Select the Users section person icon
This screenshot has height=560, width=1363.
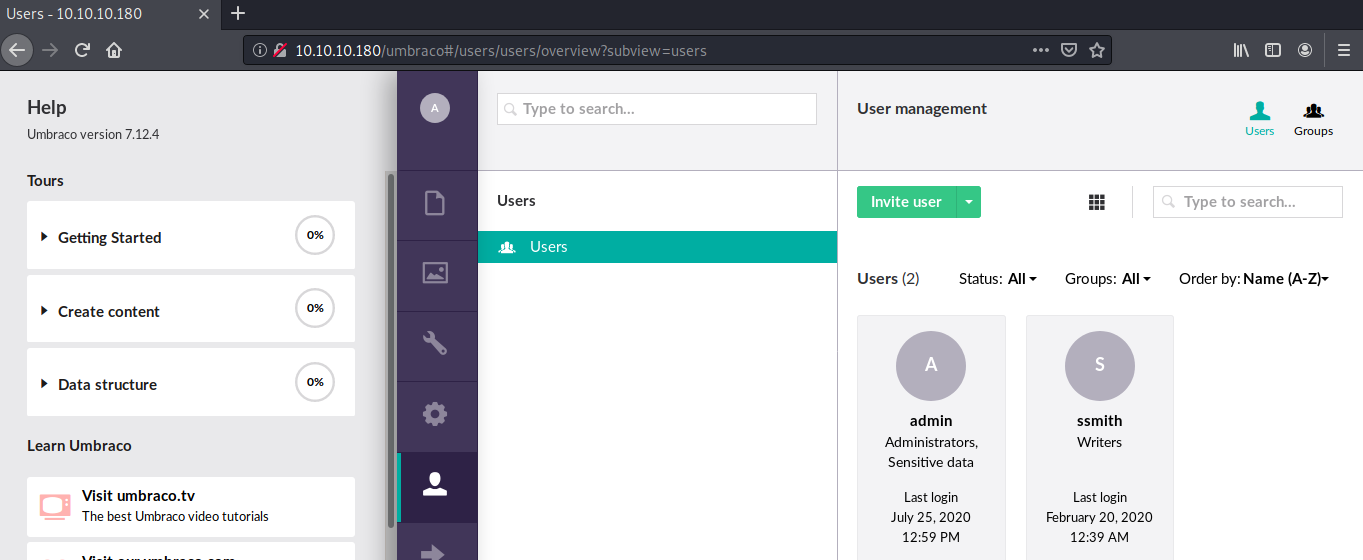pyautogui.click(x=435, y=485)
